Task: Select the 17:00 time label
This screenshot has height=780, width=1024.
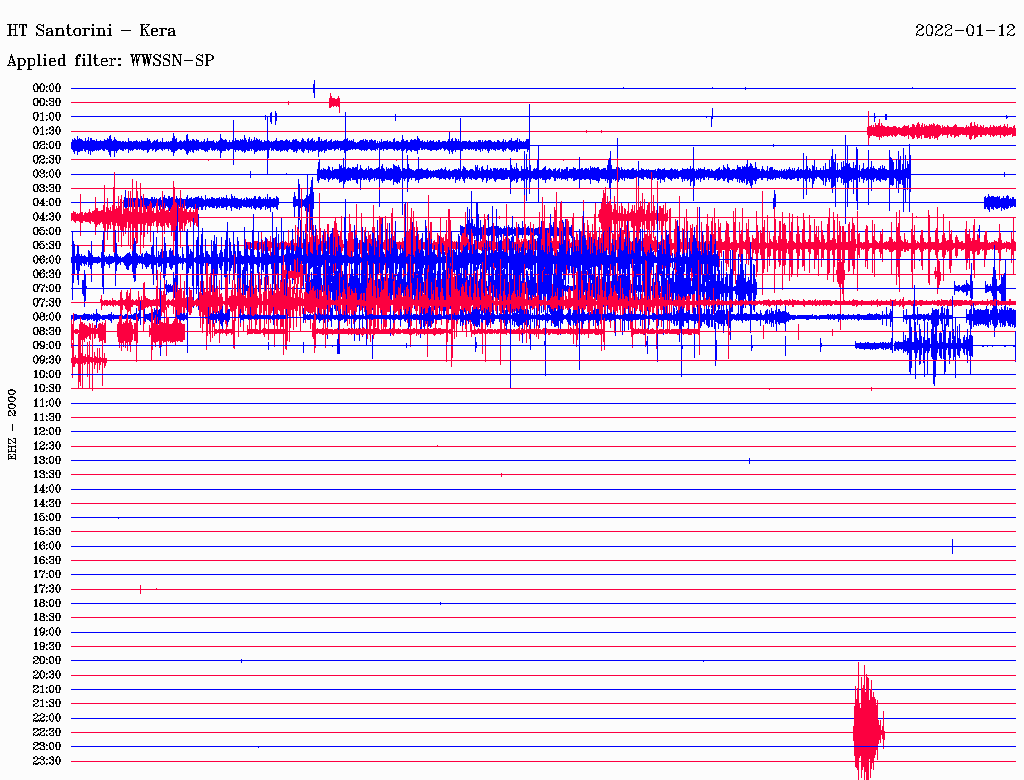Action: pyautogui.click(x=47, y=575)
